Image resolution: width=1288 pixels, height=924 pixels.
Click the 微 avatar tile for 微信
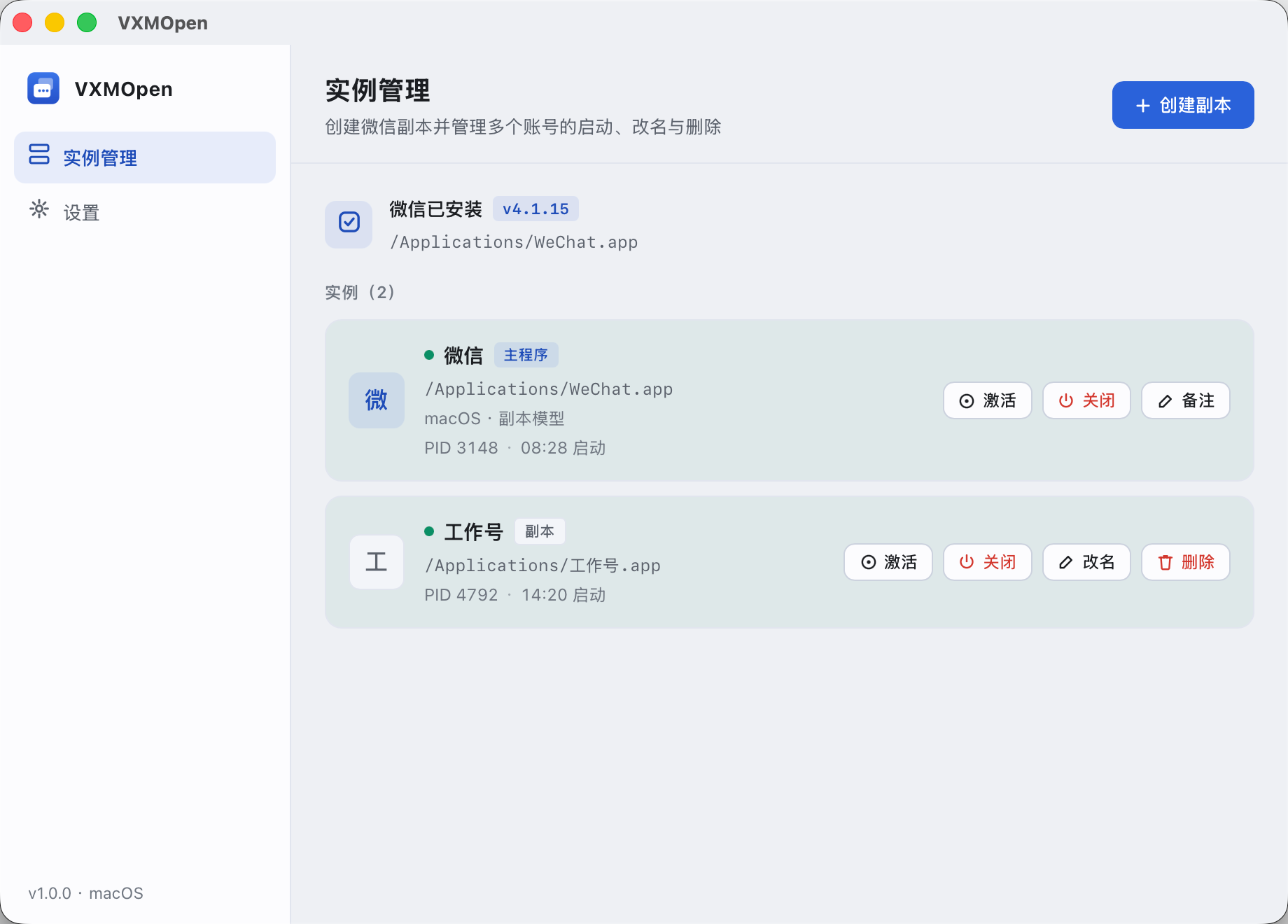point(377,400)
